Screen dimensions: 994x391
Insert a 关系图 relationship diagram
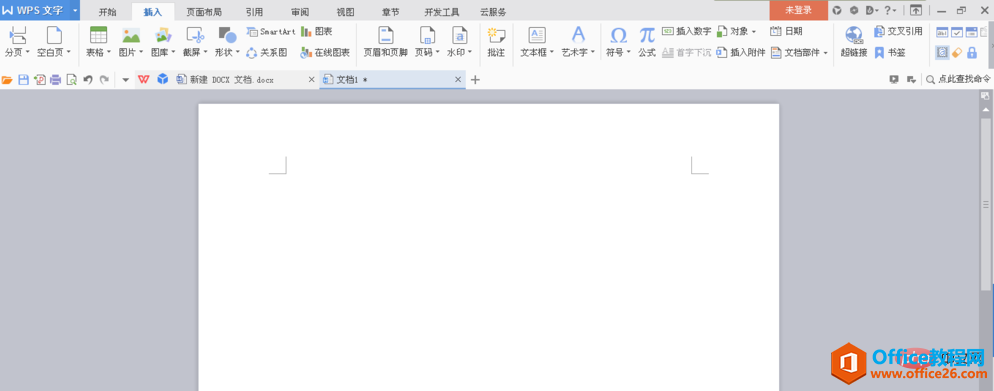coord(267,53)
